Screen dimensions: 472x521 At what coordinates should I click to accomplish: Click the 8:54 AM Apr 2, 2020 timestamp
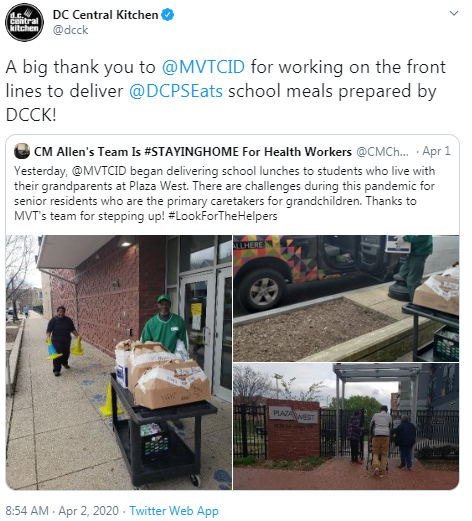pos(62,511)
